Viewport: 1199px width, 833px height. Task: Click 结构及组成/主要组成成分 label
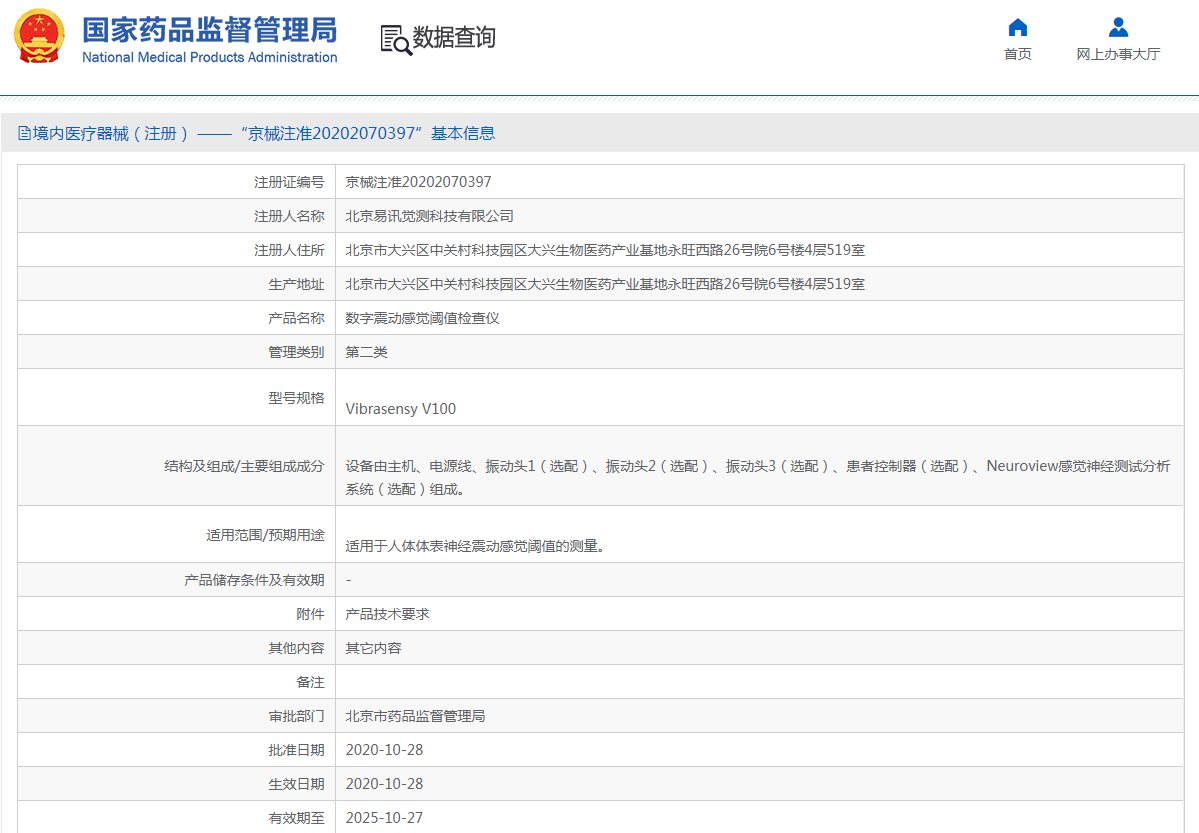tap(244, 466)
